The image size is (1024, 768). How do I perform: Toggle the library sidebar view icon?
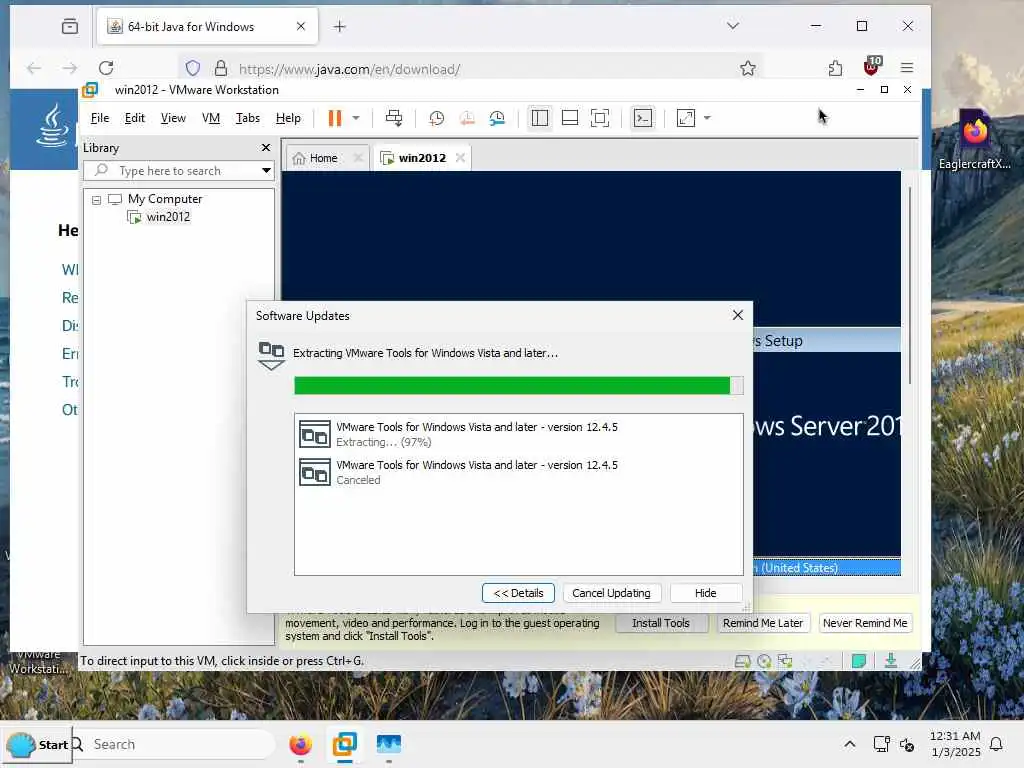539,118
